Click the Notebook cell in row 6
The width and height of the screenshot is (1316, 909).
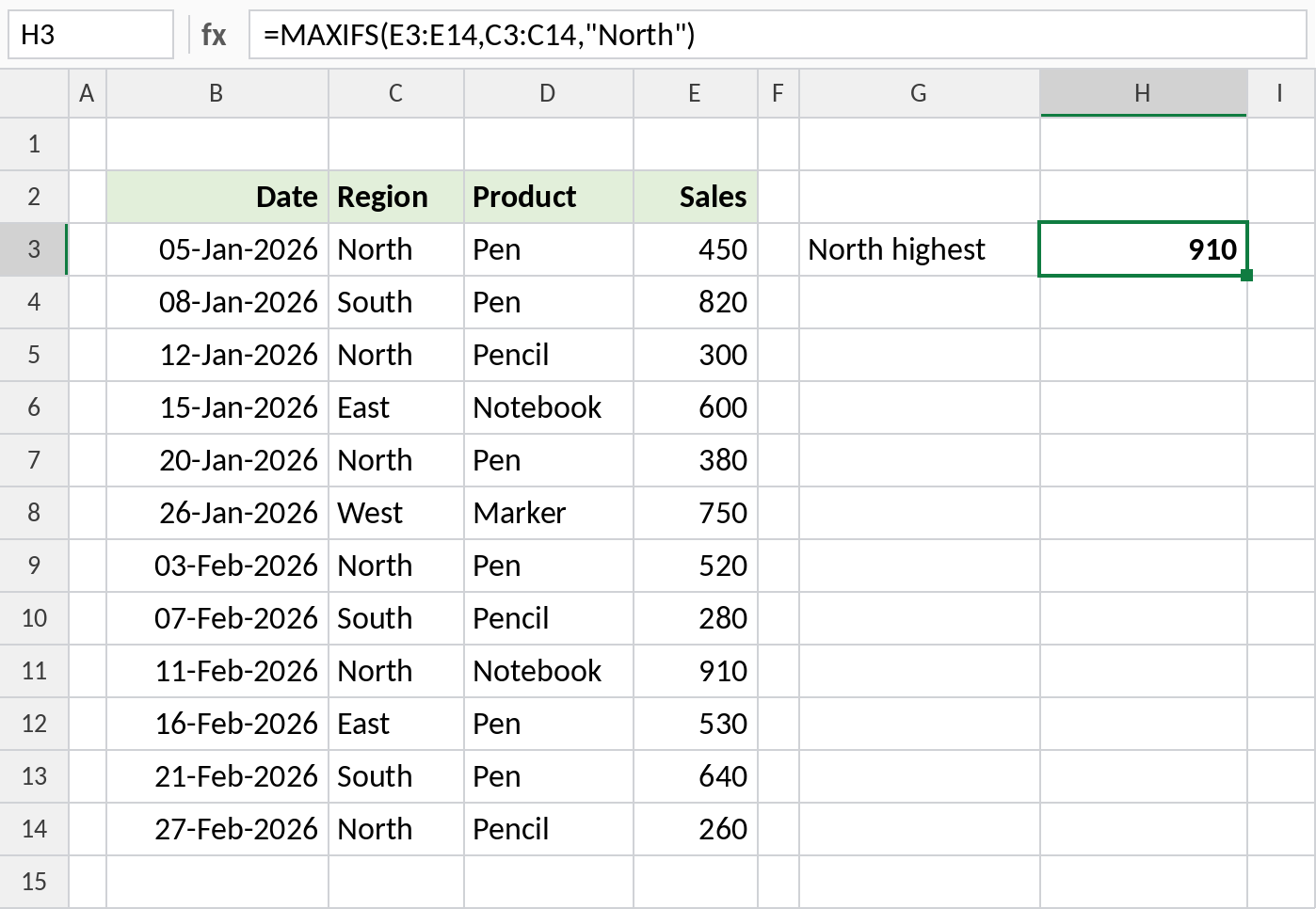click(549, 407)
